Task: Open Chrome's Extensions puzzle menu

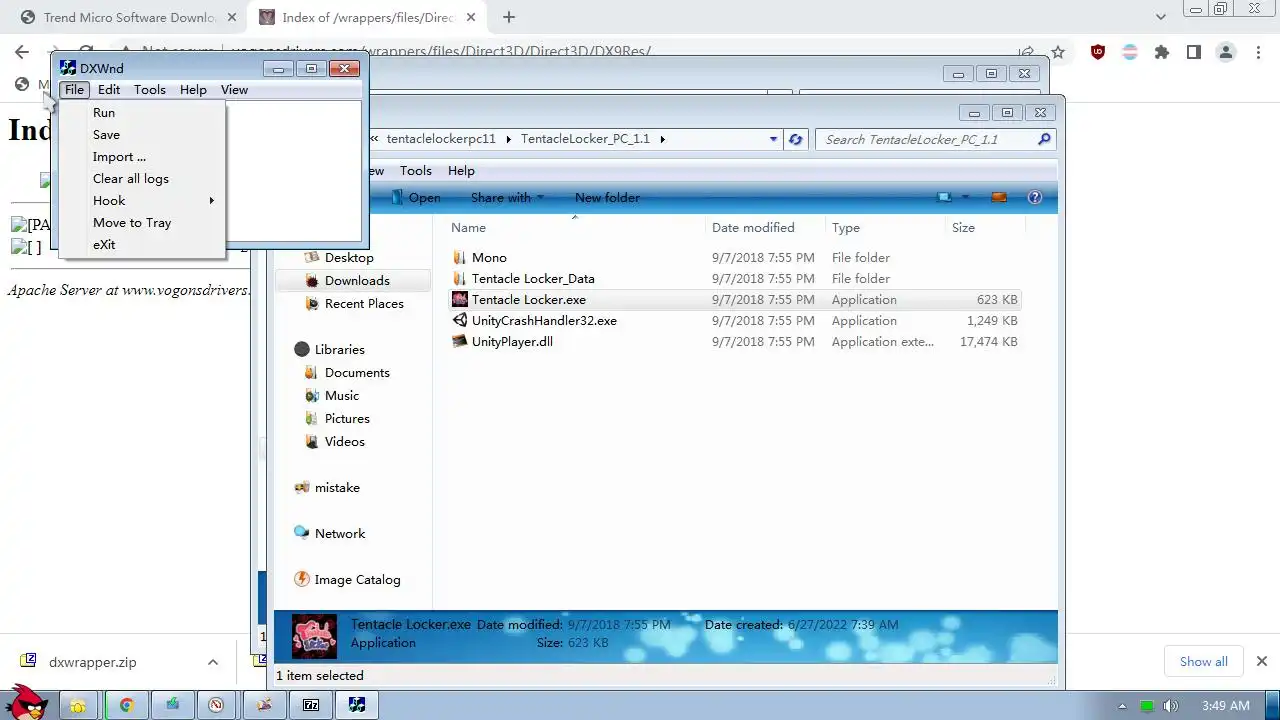Action: click(x=1162, y=52)
